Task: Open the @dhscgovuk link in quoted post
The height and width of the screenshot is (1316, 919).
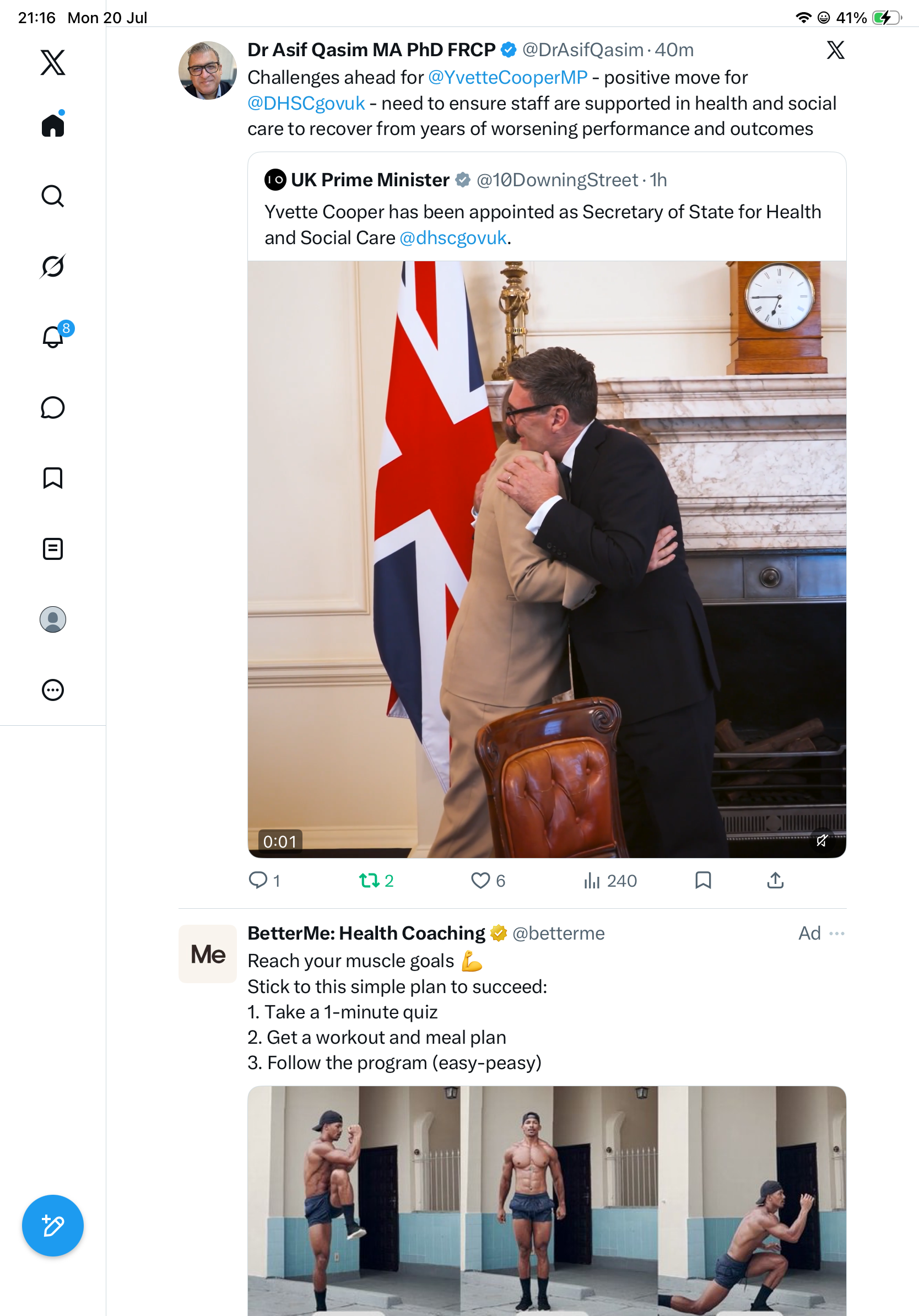Action: tap(453, 238)
